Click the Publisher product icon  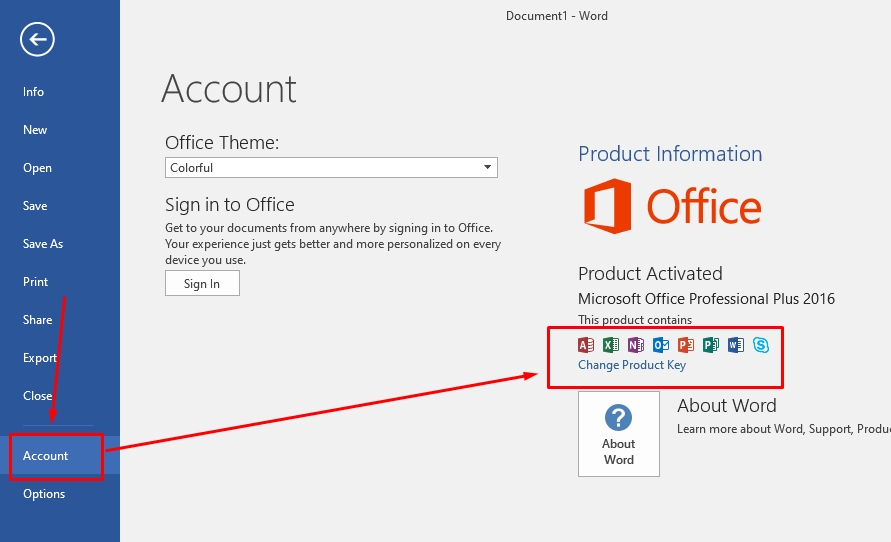(x=711, y=345)
